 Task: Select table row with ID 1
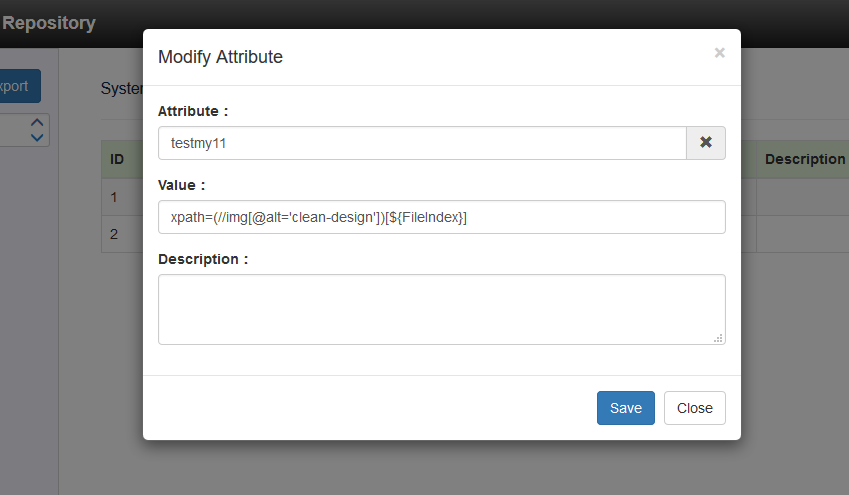click(x=122, y=197)
